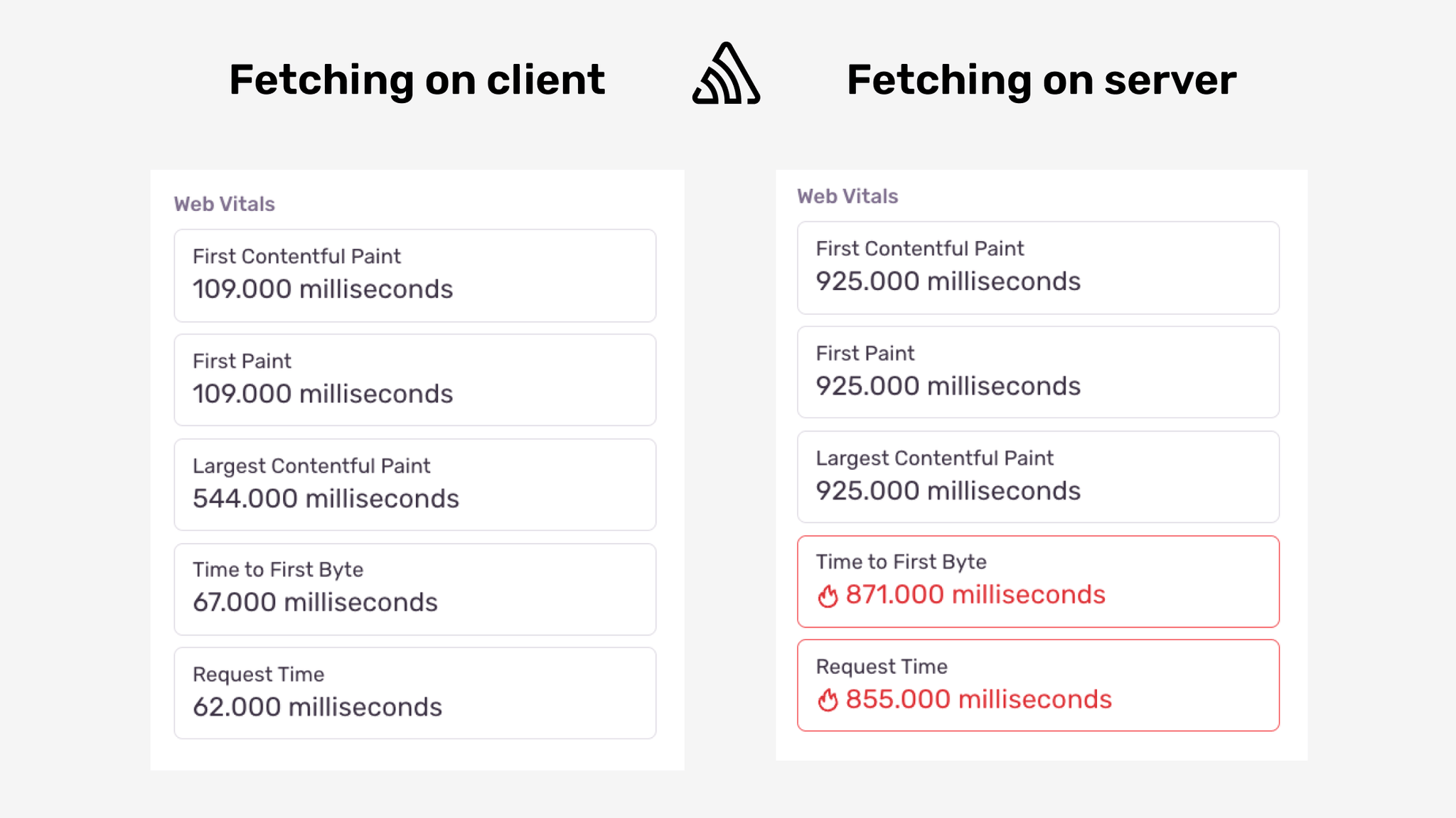The height and width of the screenshot is (818, 1456).
Task: Select the First Paint card showing 925.000 milliseconds
Action: (x=1038, y=372)
